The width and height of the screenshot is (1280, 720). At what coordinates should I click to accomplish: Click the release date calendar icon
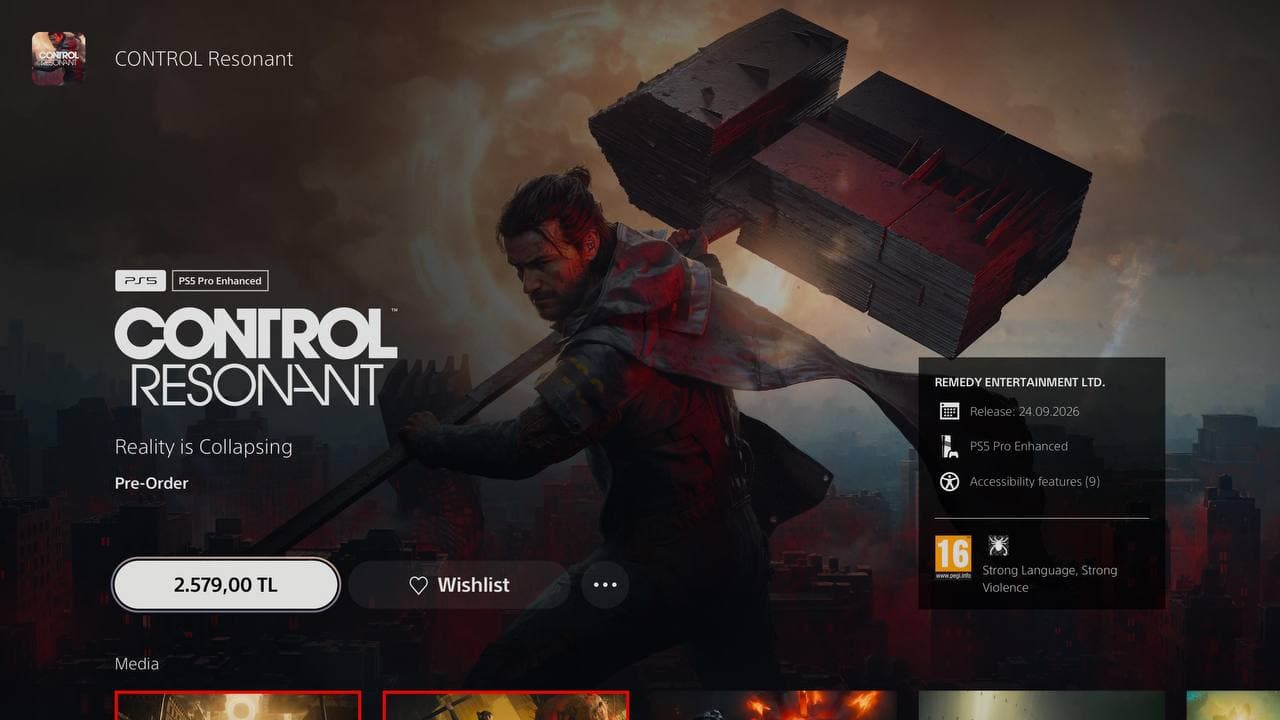tap(949, 411)
